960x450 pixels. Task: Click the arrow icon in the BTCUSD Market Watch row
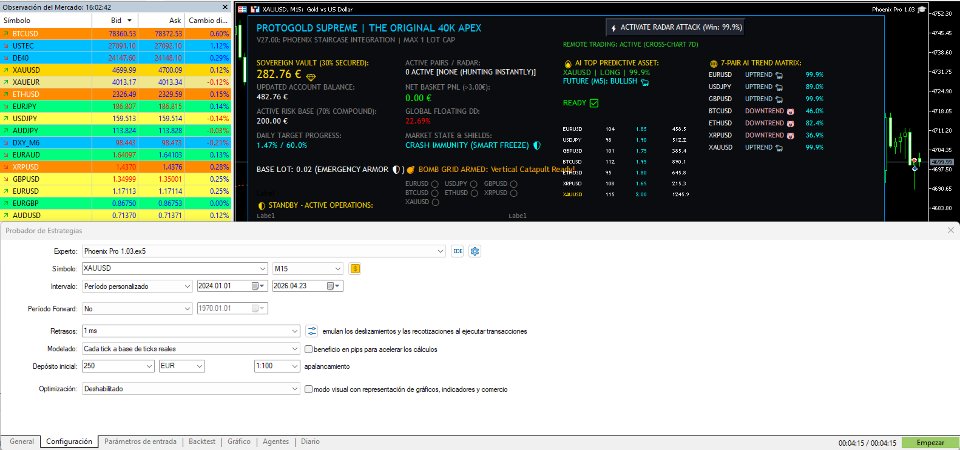click(6, 33)
